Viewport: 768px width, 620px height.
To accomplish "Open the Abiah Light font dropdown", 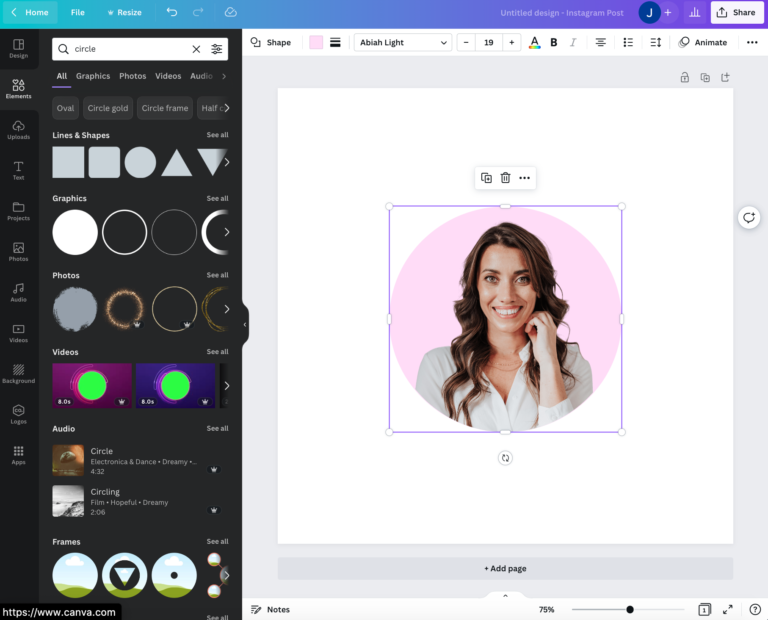I will coord(403,43).
